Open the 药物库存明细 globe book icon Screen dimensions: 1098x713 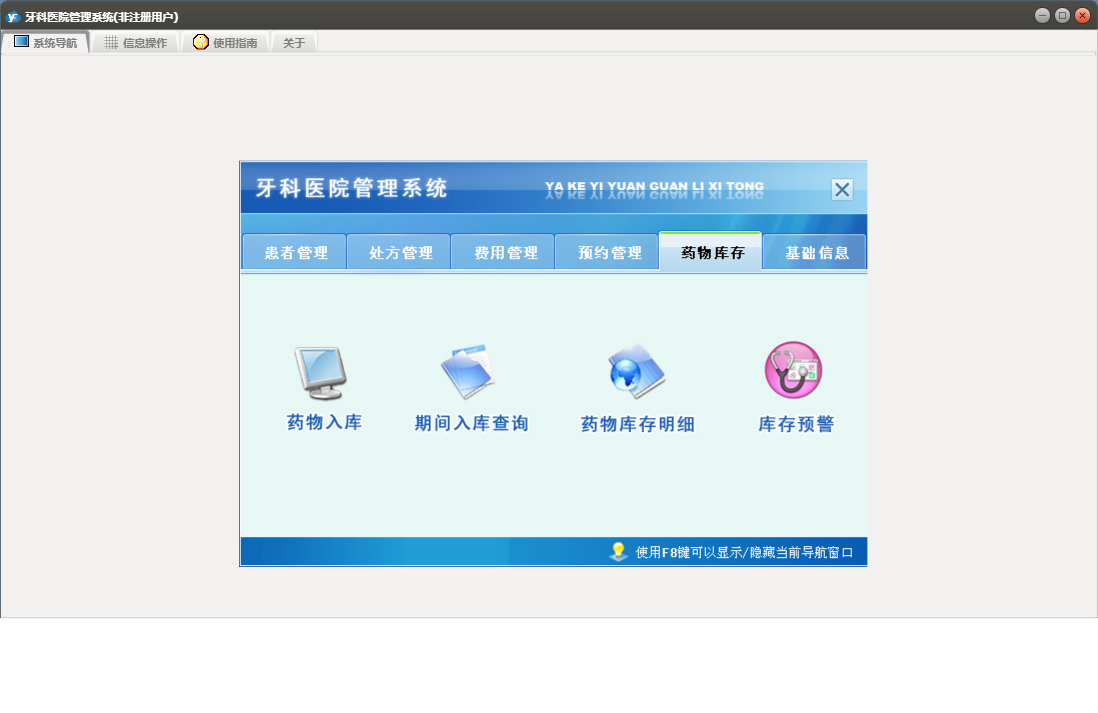[637, 371]
